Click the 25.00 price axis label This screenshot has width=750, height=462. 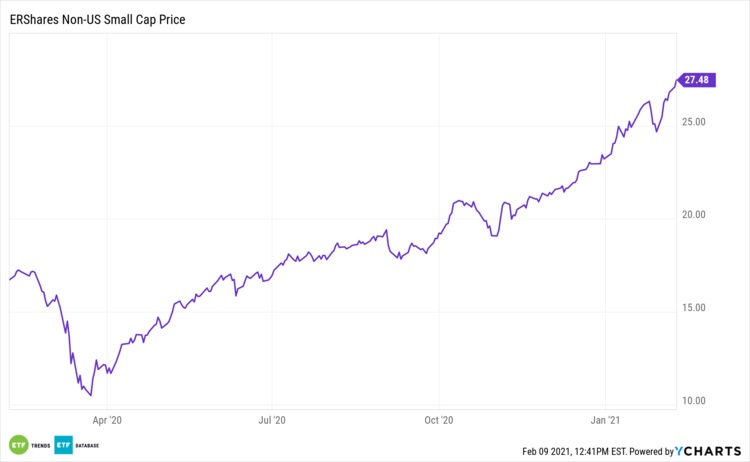point(695,122)
